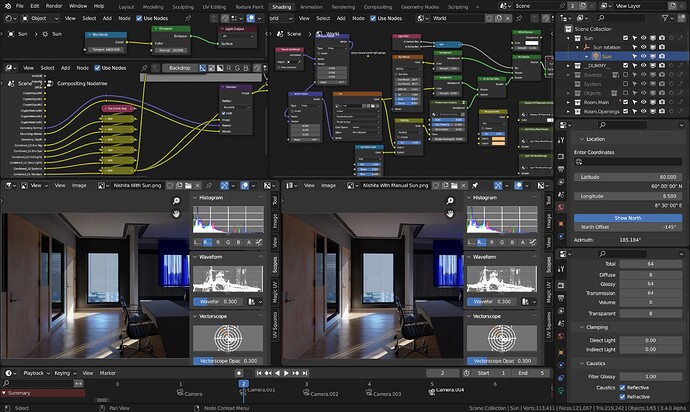Open the Object shader type dropdown
The width and height of the screenshot is (690, 412).
(x=40, y=18)
